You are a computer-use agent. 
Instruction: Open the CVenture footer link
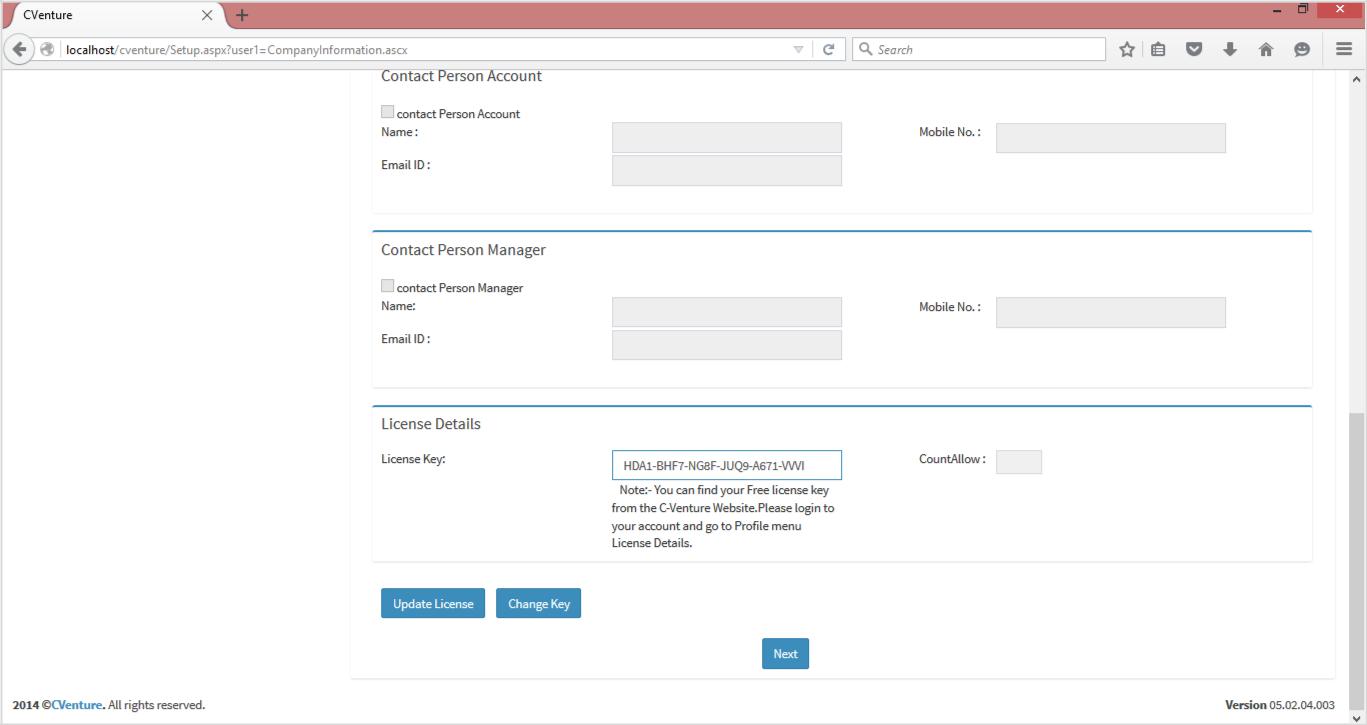(77, 705)
